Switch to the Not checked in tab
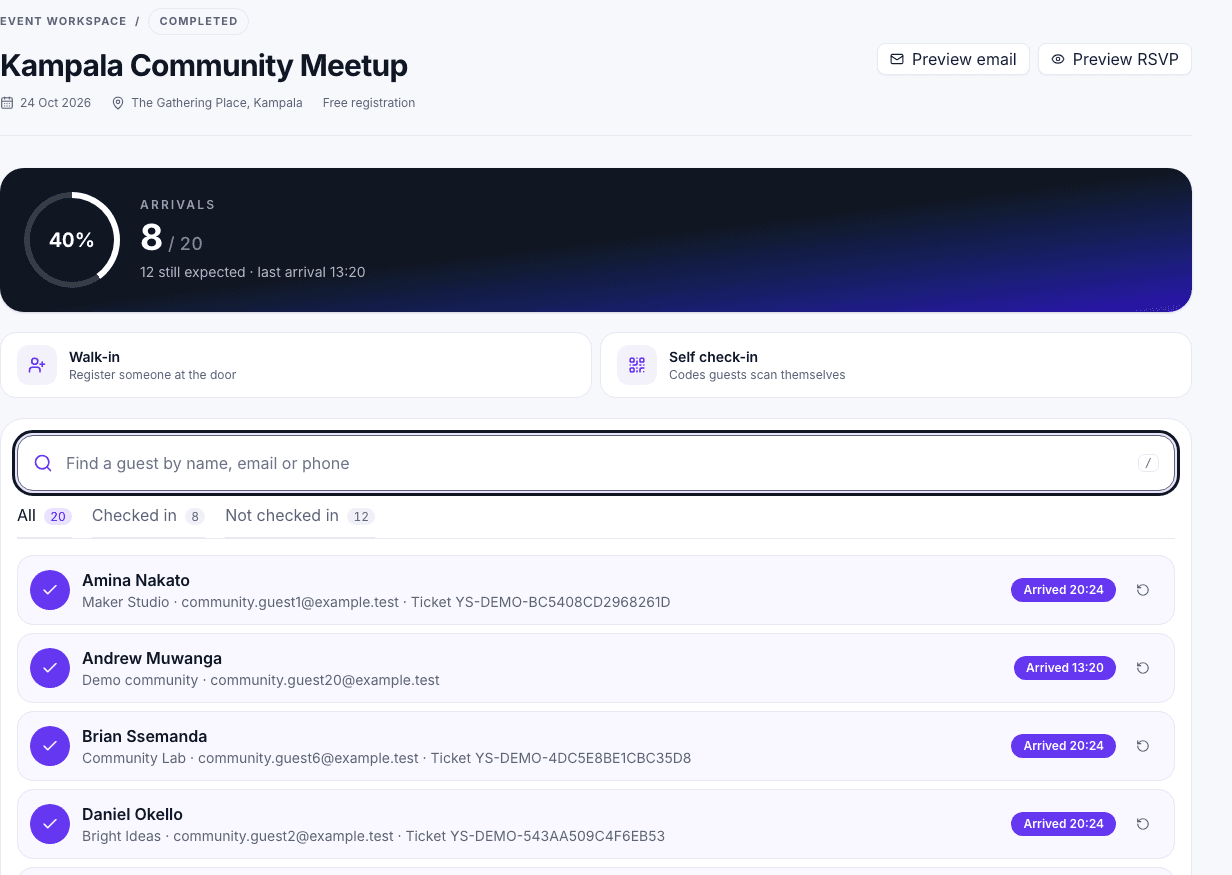The image size is (1232, 875). (300, 516)
